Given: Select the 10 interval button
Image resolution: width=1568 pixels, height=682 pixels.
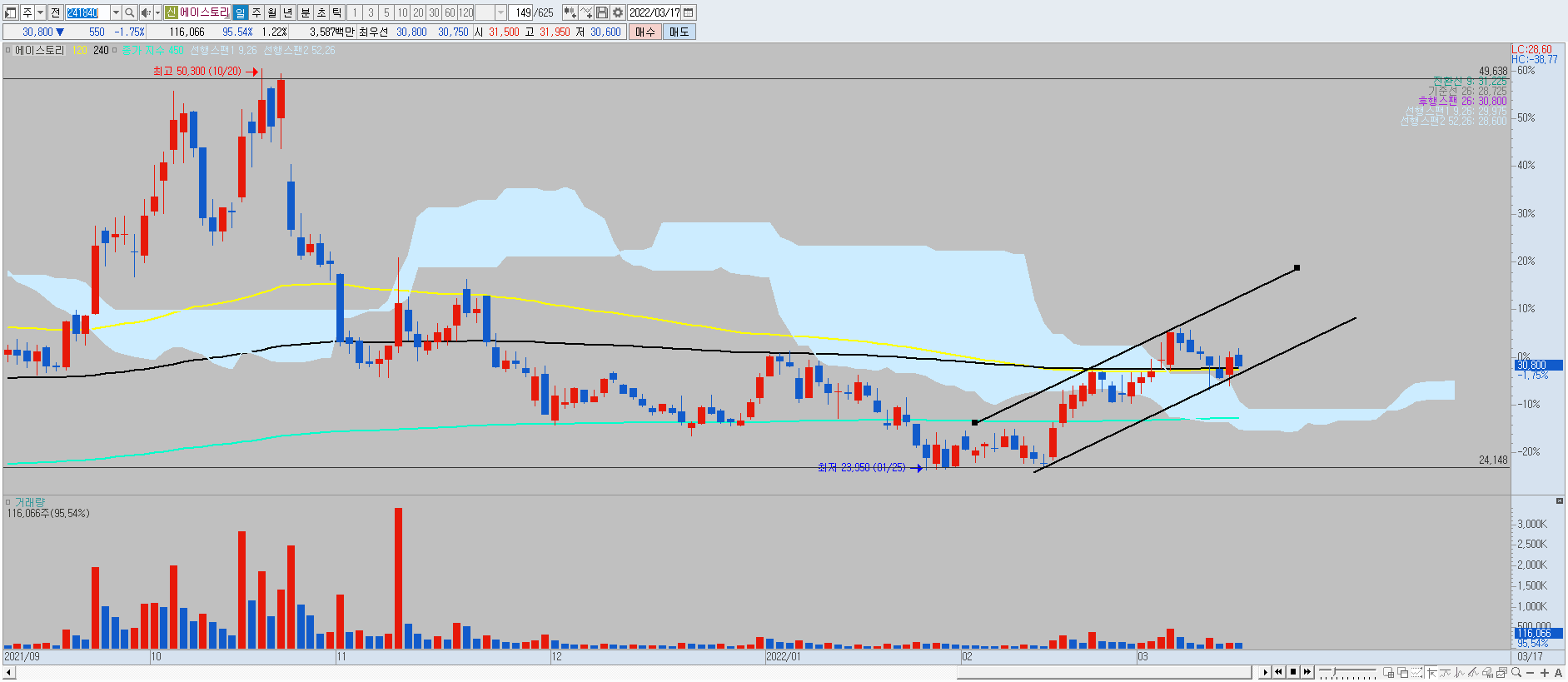Looking at the screenshot, I should (402, 12).
